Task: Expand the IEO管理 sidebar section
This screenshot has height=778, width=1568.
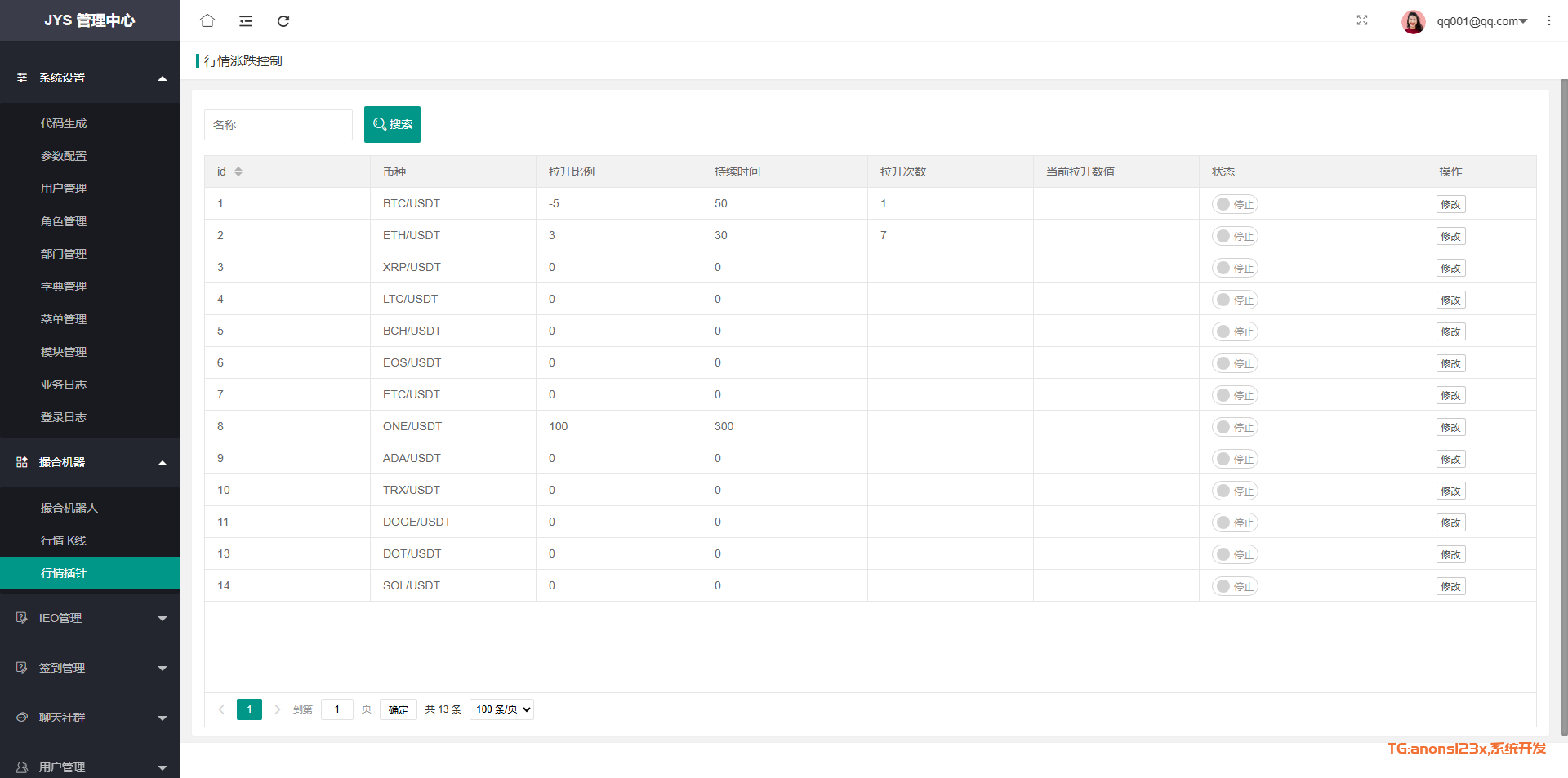Action: [x=90, y=618]
